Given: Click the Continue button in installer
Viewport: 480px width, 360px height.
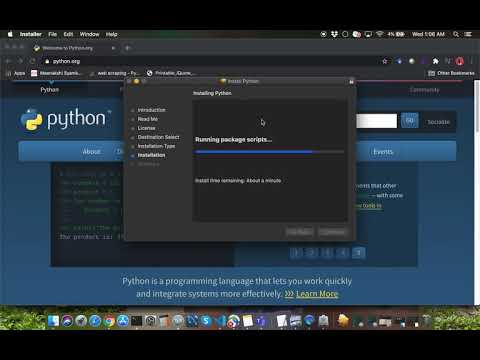Looking at the screenshot, I should (332, 232).
